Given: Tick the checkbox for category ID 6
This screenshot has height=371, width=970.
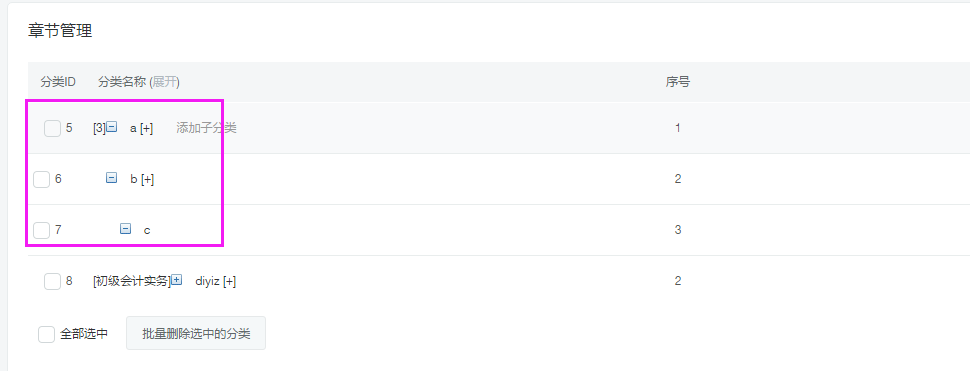Looking at the screenshot, I should tap(41, 179).
